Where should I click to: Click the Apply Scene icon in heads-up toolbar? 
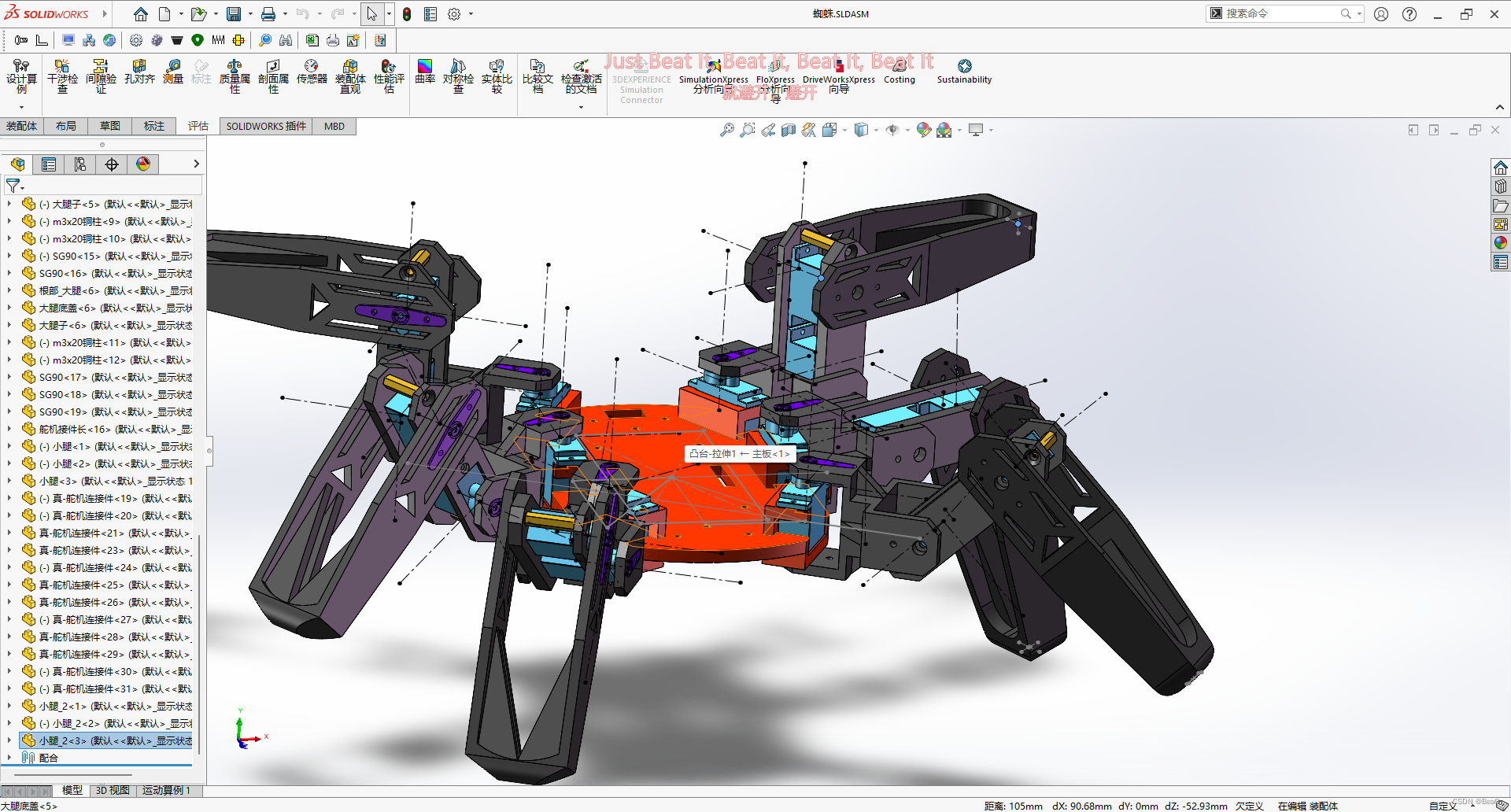[x=944, y=130]
